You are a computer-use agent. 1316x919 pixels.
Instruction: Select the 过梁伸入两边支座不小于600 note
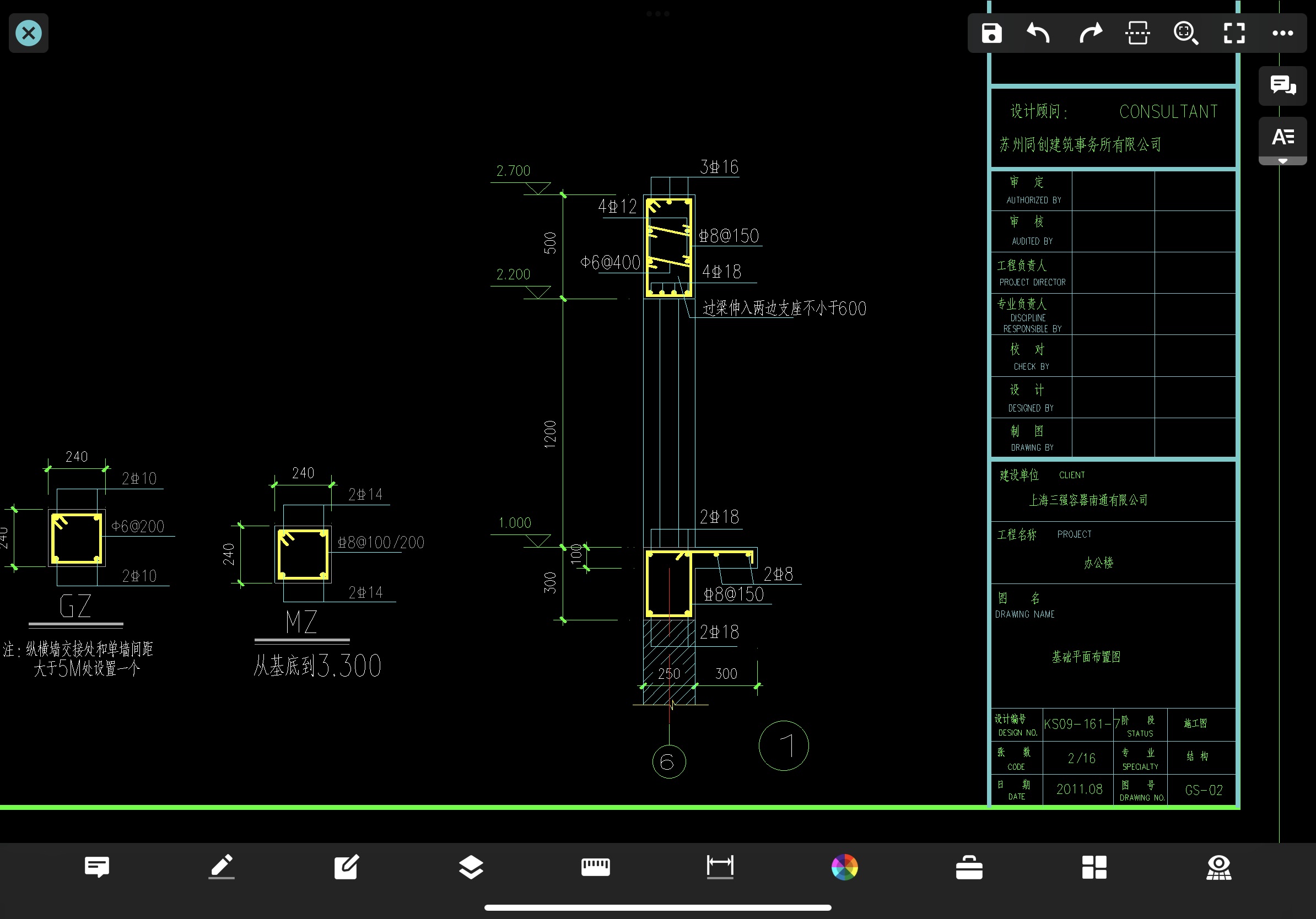coord(785,308)
